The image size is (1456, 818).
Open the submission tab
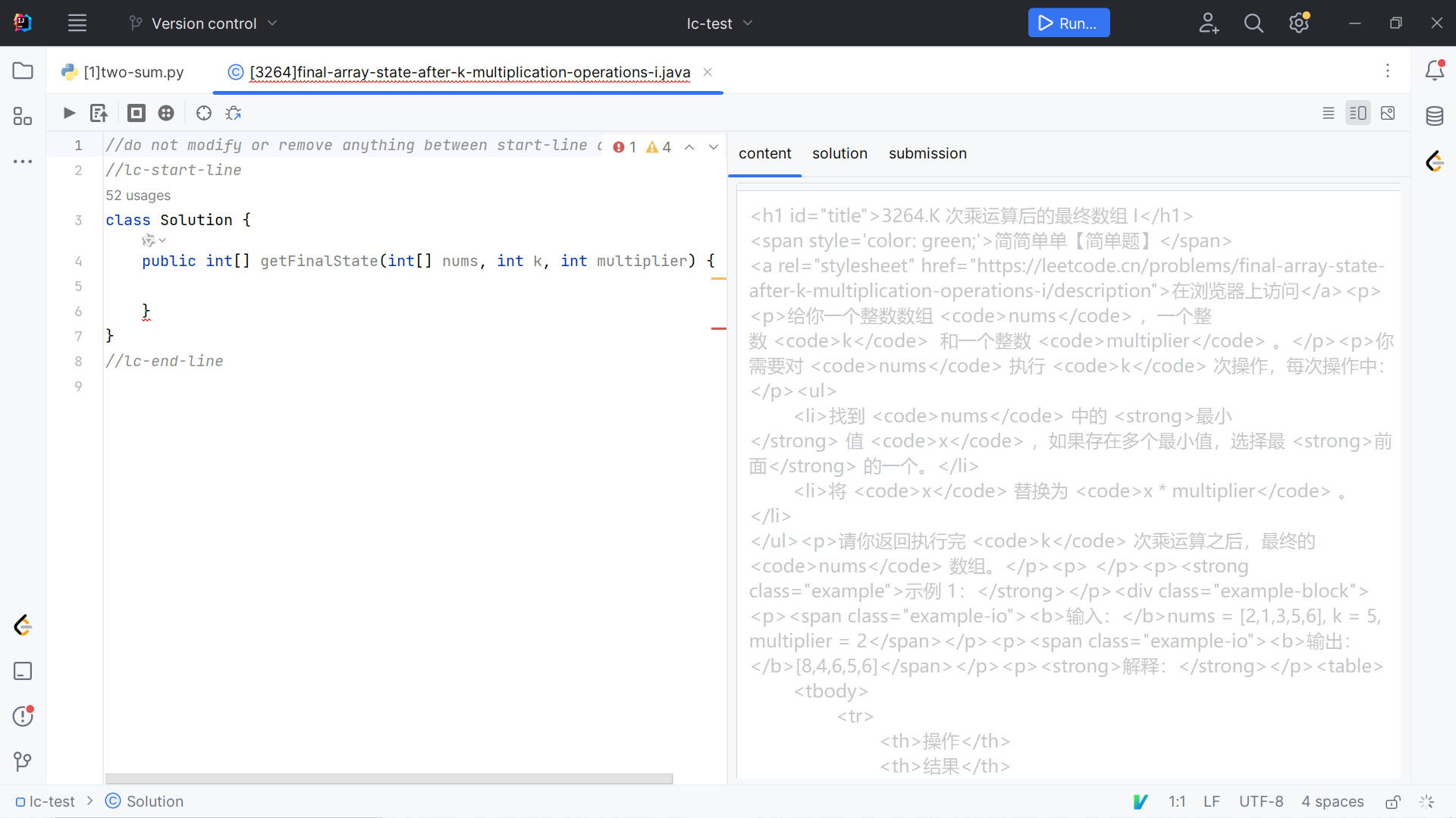pyautogui.click(x=927, y=153)
